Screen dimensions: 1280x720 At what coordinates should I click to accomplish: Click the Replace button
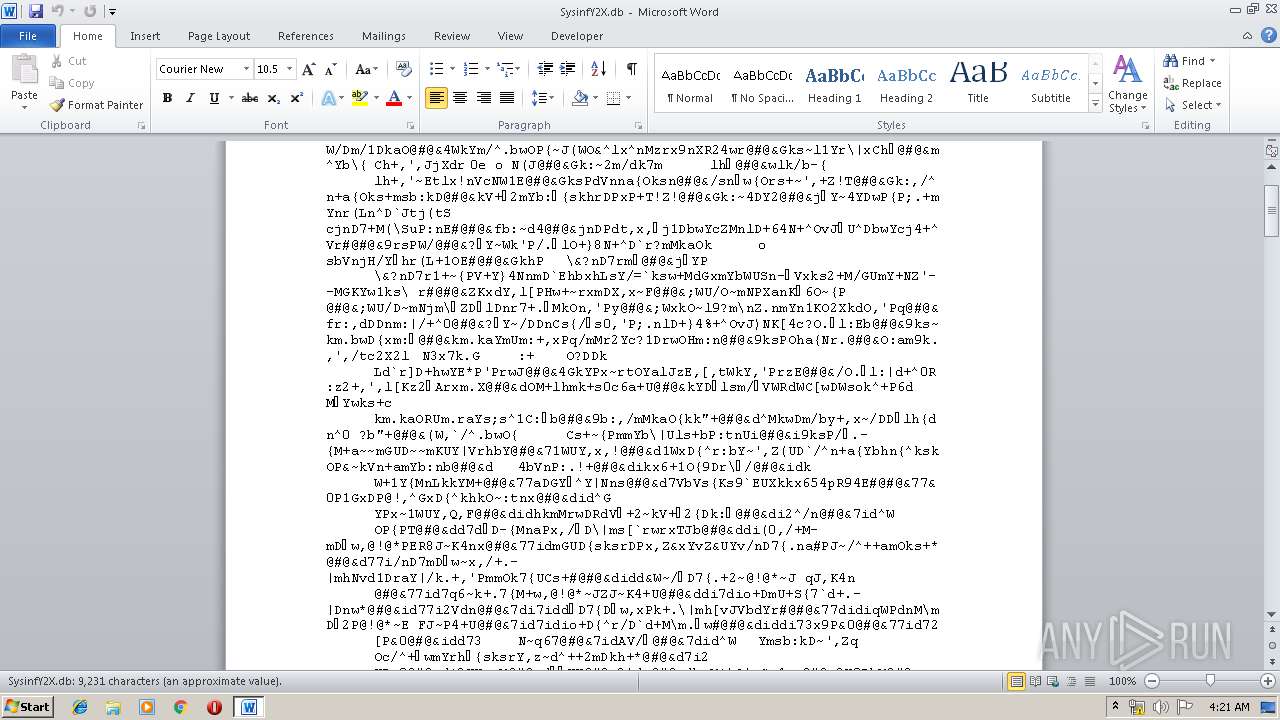(x=1192, y=83)
